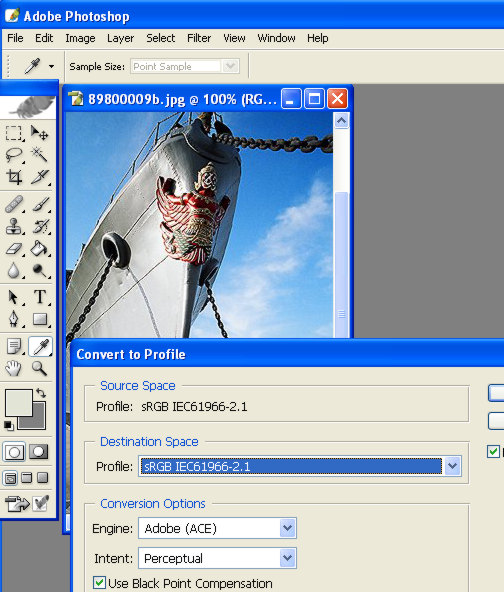Maximize the 89800009b.jpg document window
Viewport: 504px width, 592px height.
[314, 99]
